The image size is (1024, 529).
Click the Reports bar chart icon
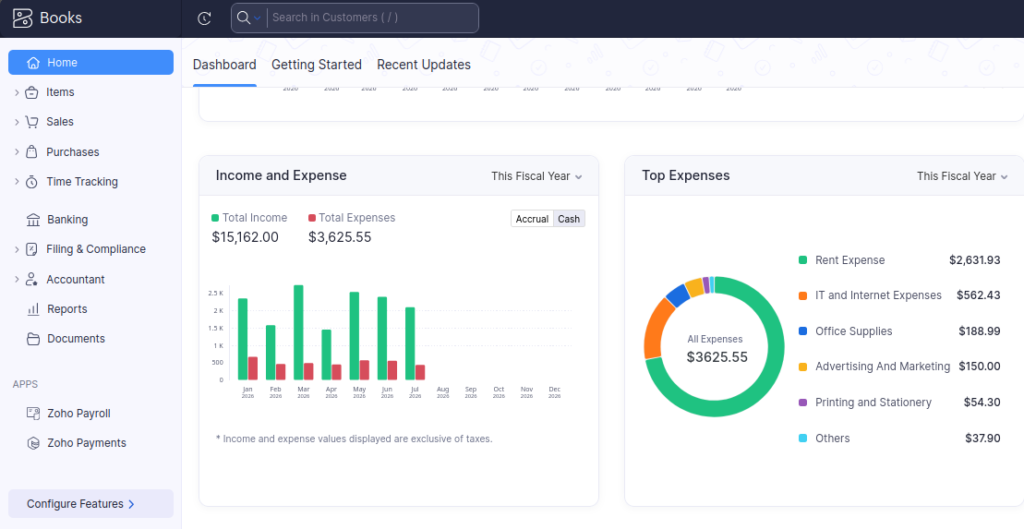[33, 310]
